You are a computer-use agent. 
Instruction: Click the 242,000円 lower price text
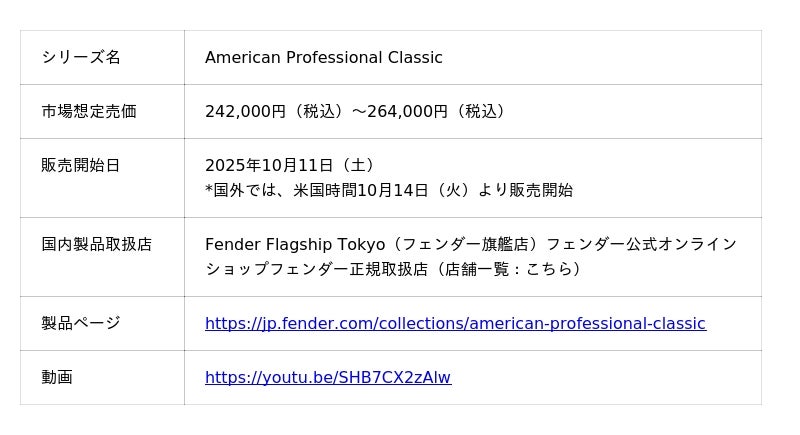click(245, 111)
